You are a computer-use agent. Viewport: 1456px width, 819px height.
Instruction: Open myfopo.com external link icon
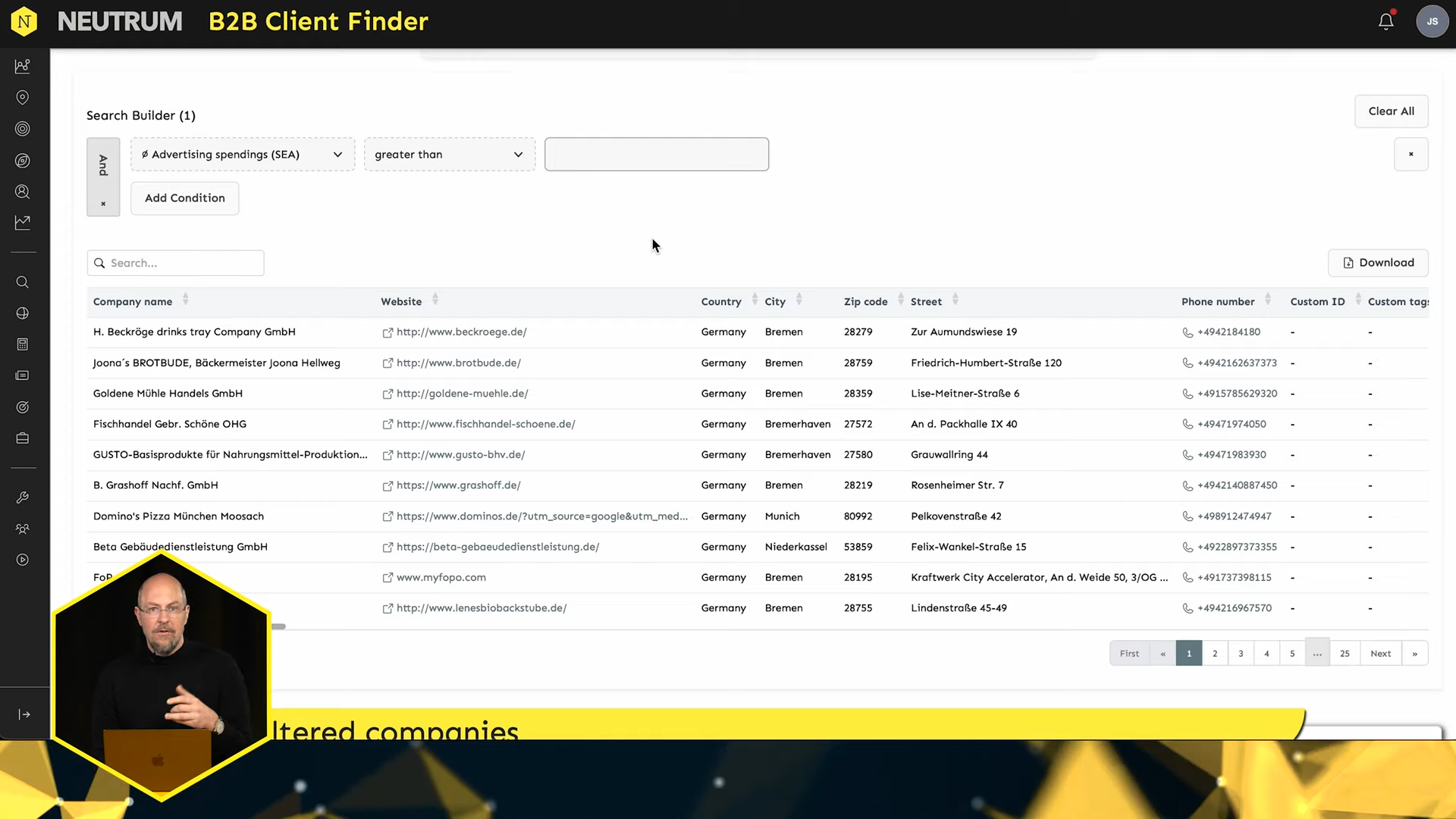pos(388,578)
